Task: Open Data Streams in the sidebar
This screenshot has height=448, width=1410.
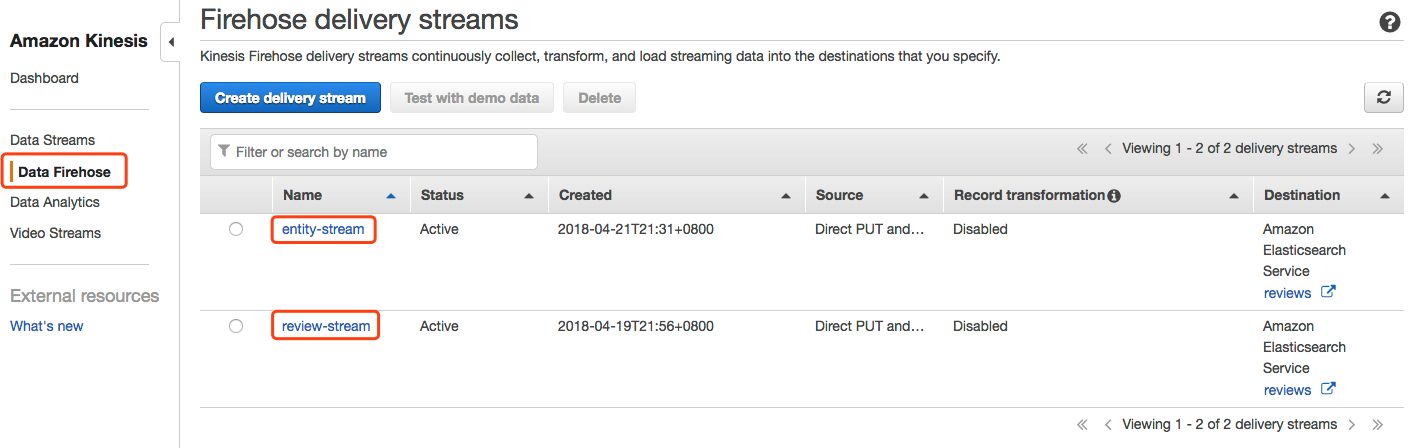Action: [52, 140]
